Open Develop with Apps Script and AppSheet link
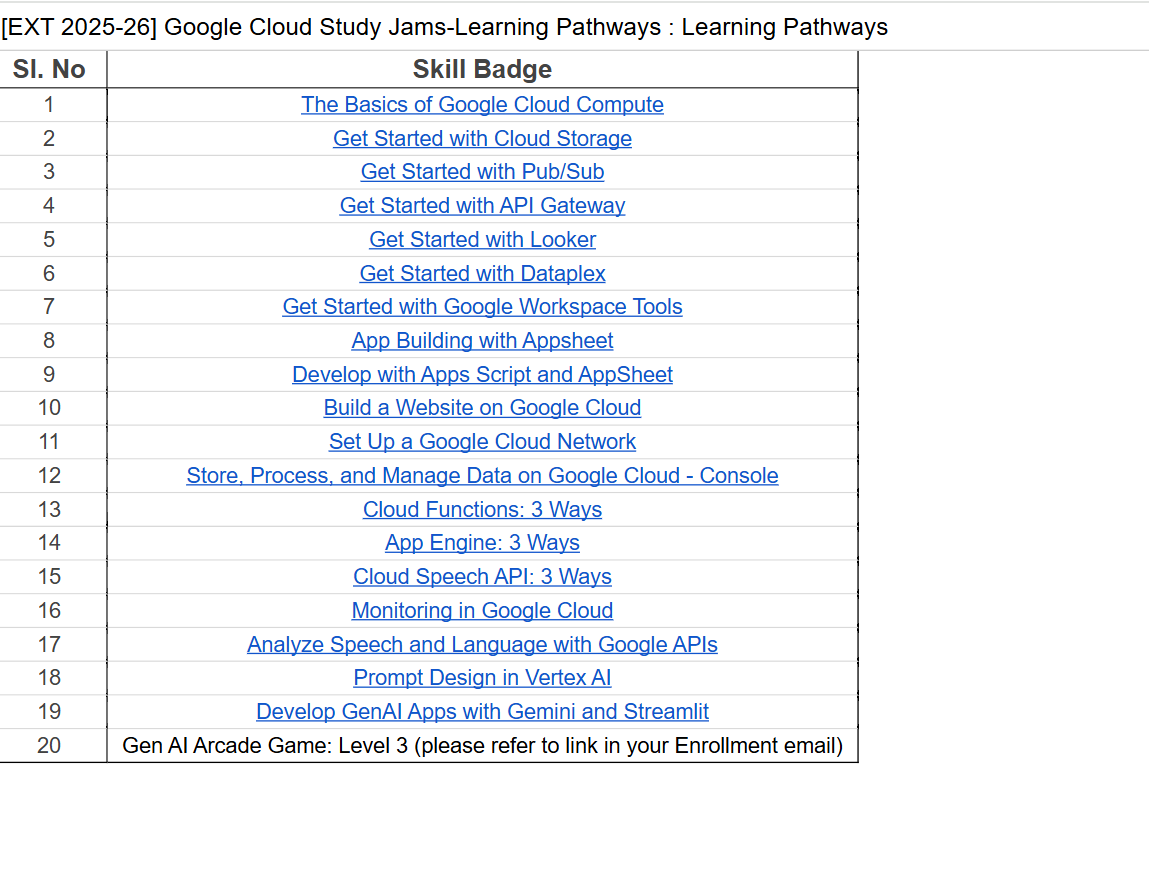Viewport: 1149px width, 878px height. click(483, 374)
